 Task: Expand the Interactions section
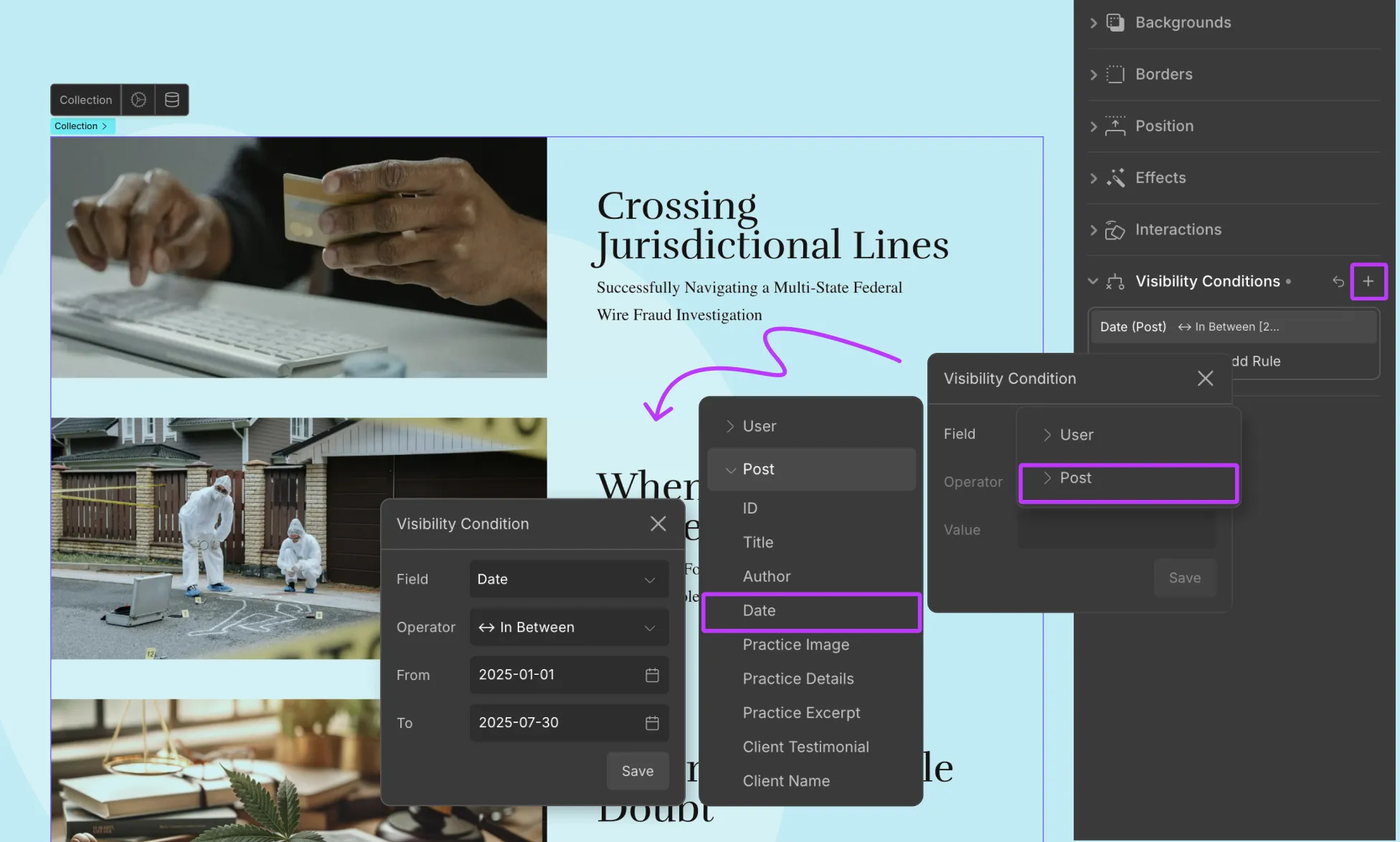click(x=1093, y=230)
